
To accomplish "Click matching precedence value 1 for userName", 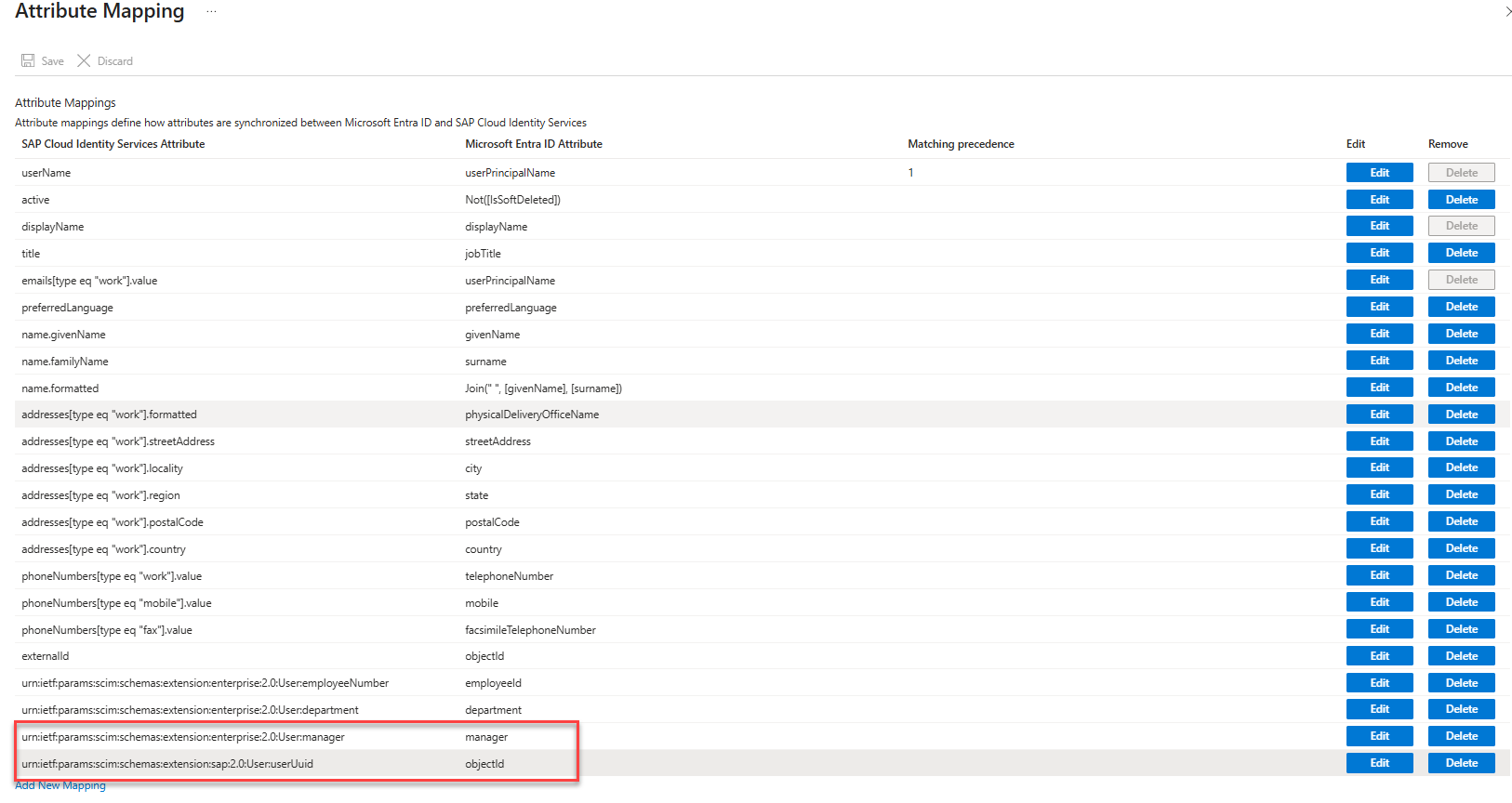I will [x=911, y=173].
